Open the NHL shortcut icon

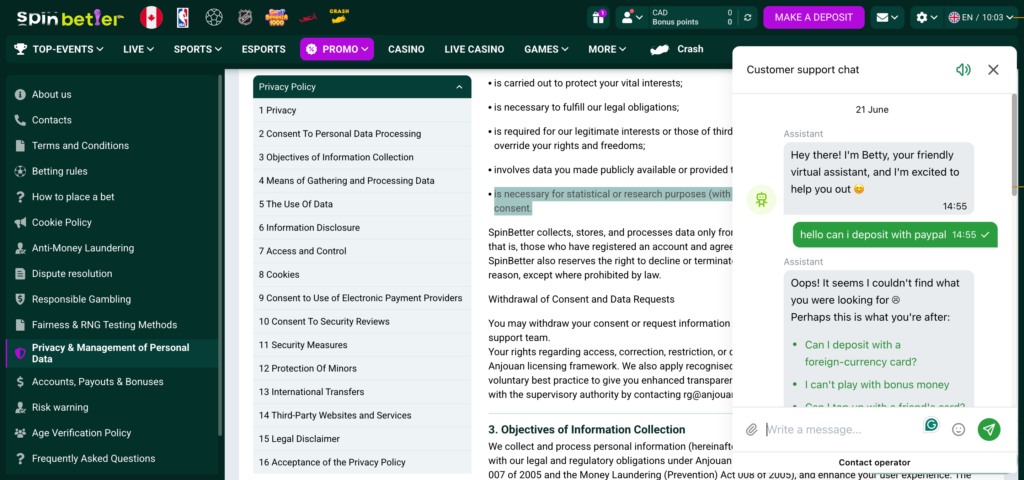tap(245, 18)
